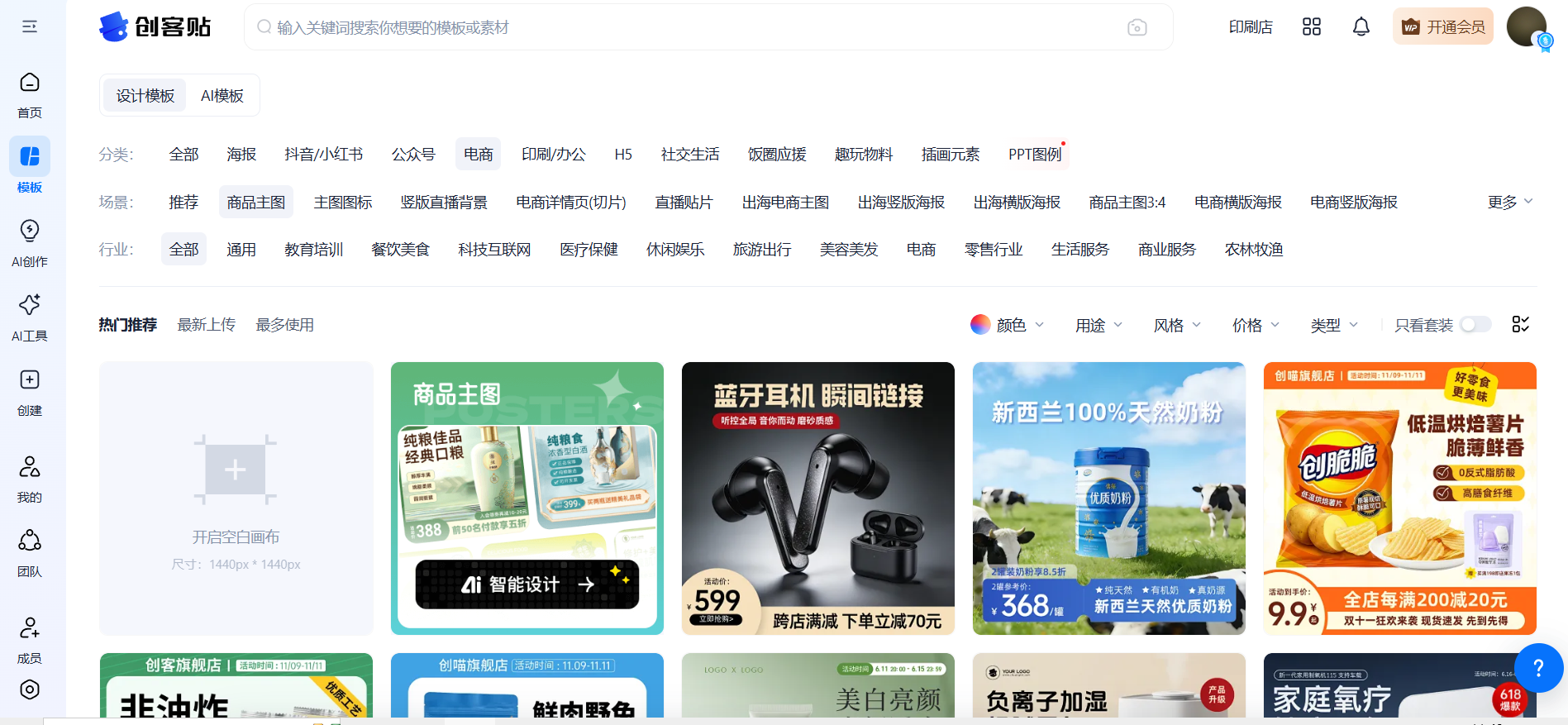This screenshot has height=725, width=1568.
Task: Select the 直播贴片 scene filter
Action: click(x=684, y=203)
